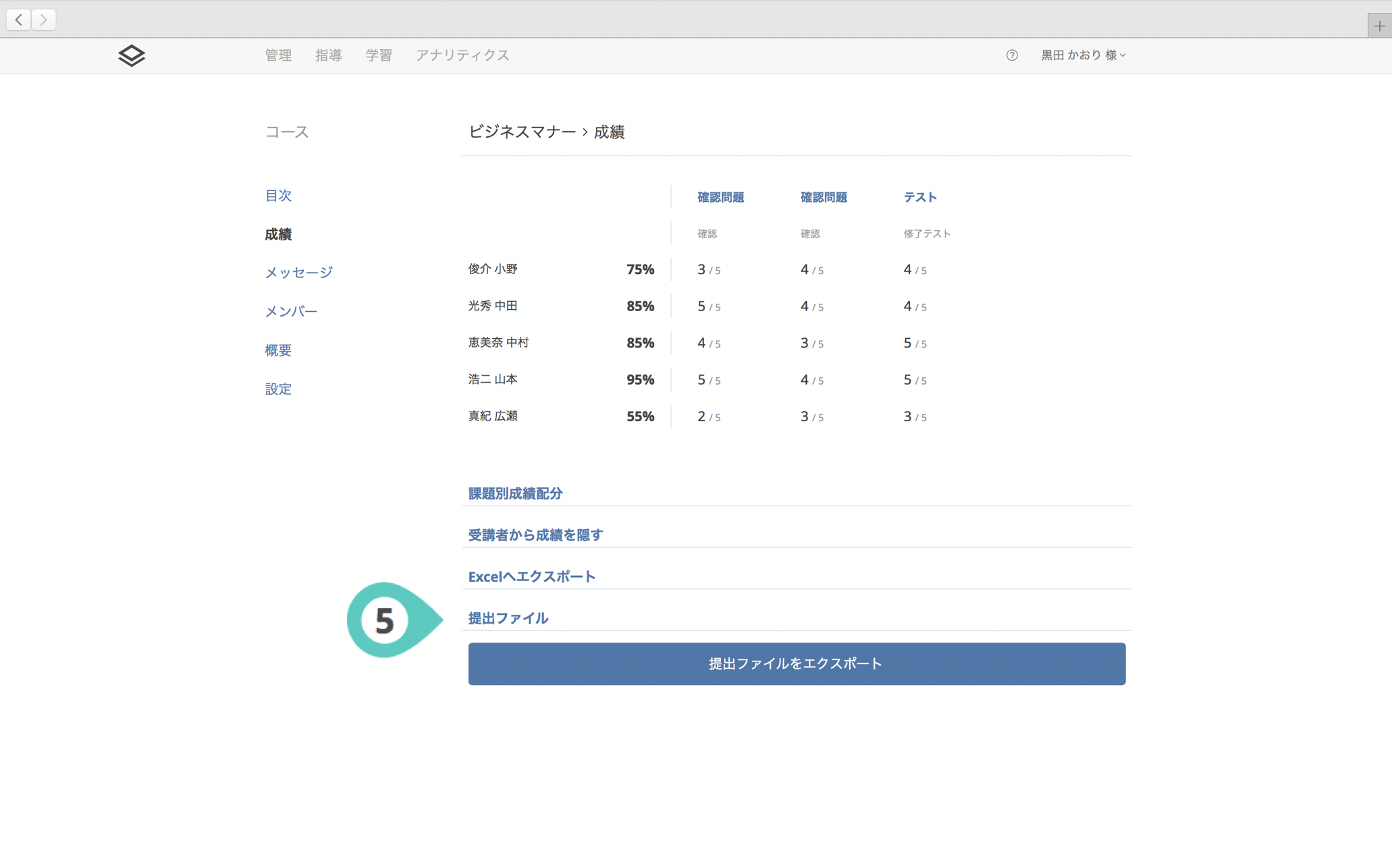Expand the 課題別成績配分 section
The height and width of the screenshot is (868, 1392).
tap(515, 493)
